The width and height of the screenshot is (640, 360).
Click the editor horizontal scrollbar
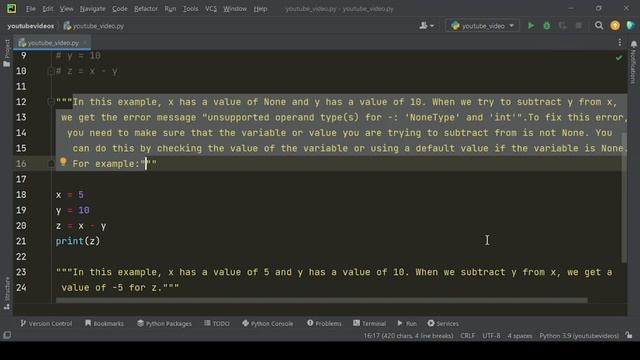click(322, 300)
